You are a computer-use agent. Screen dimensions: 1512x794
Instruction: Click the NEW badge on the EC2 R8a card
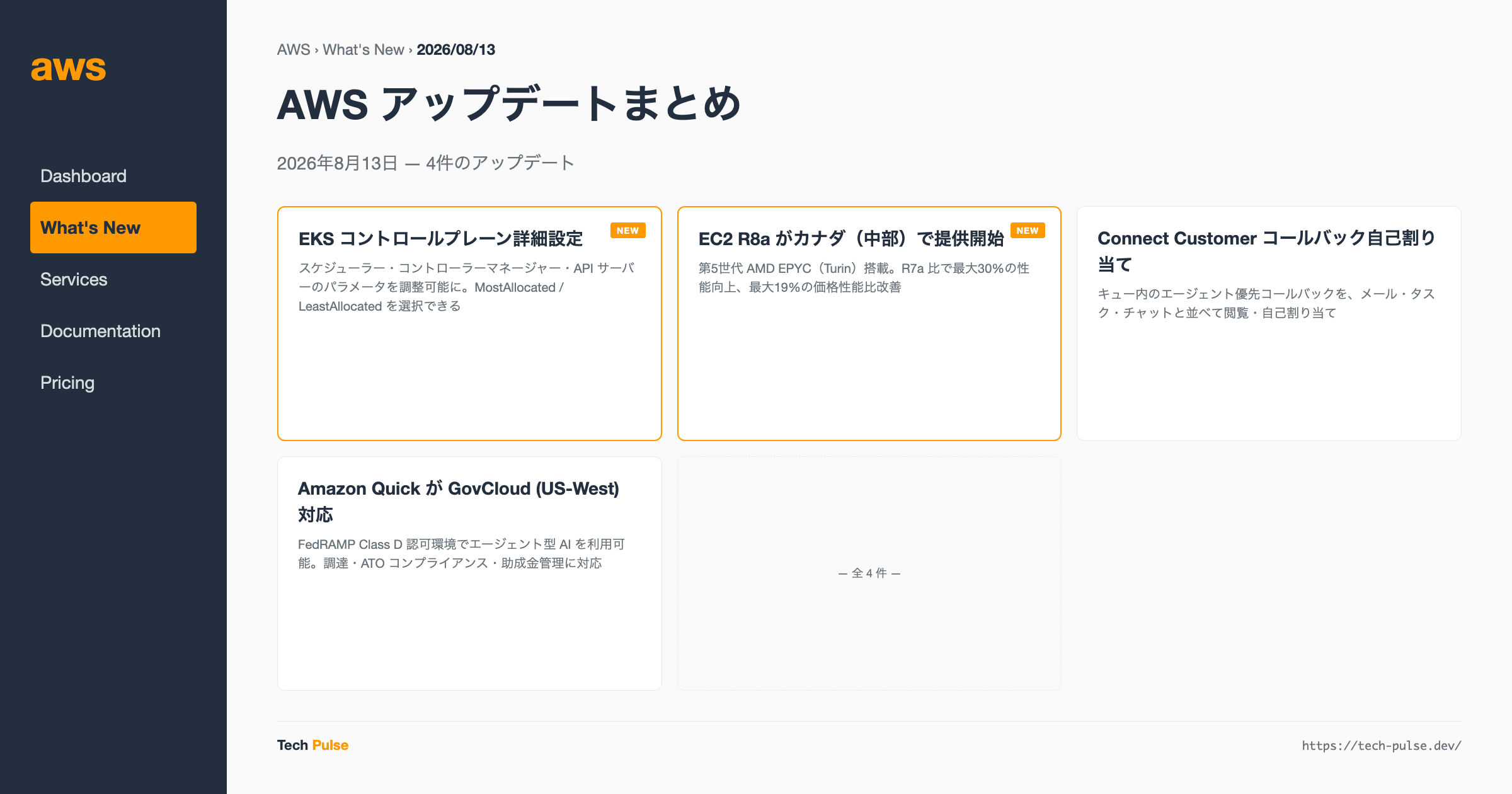(1028, 231)
